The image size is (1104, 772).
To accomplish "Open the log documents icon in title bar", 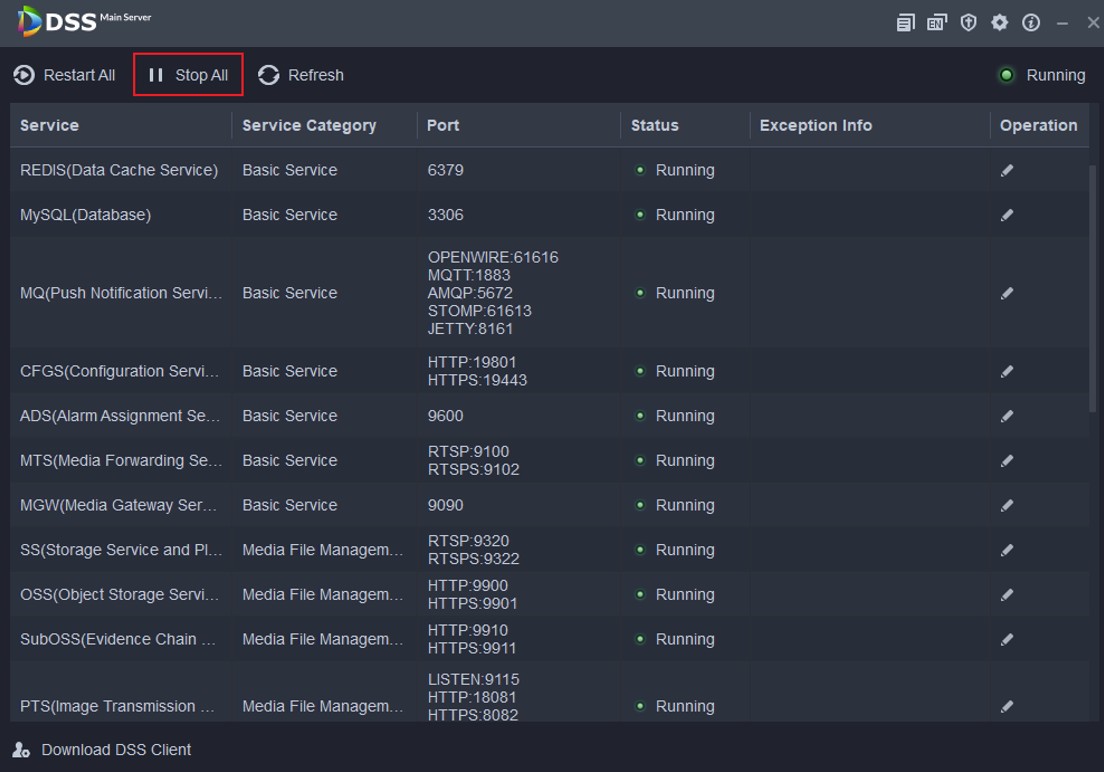I will 905,23.
